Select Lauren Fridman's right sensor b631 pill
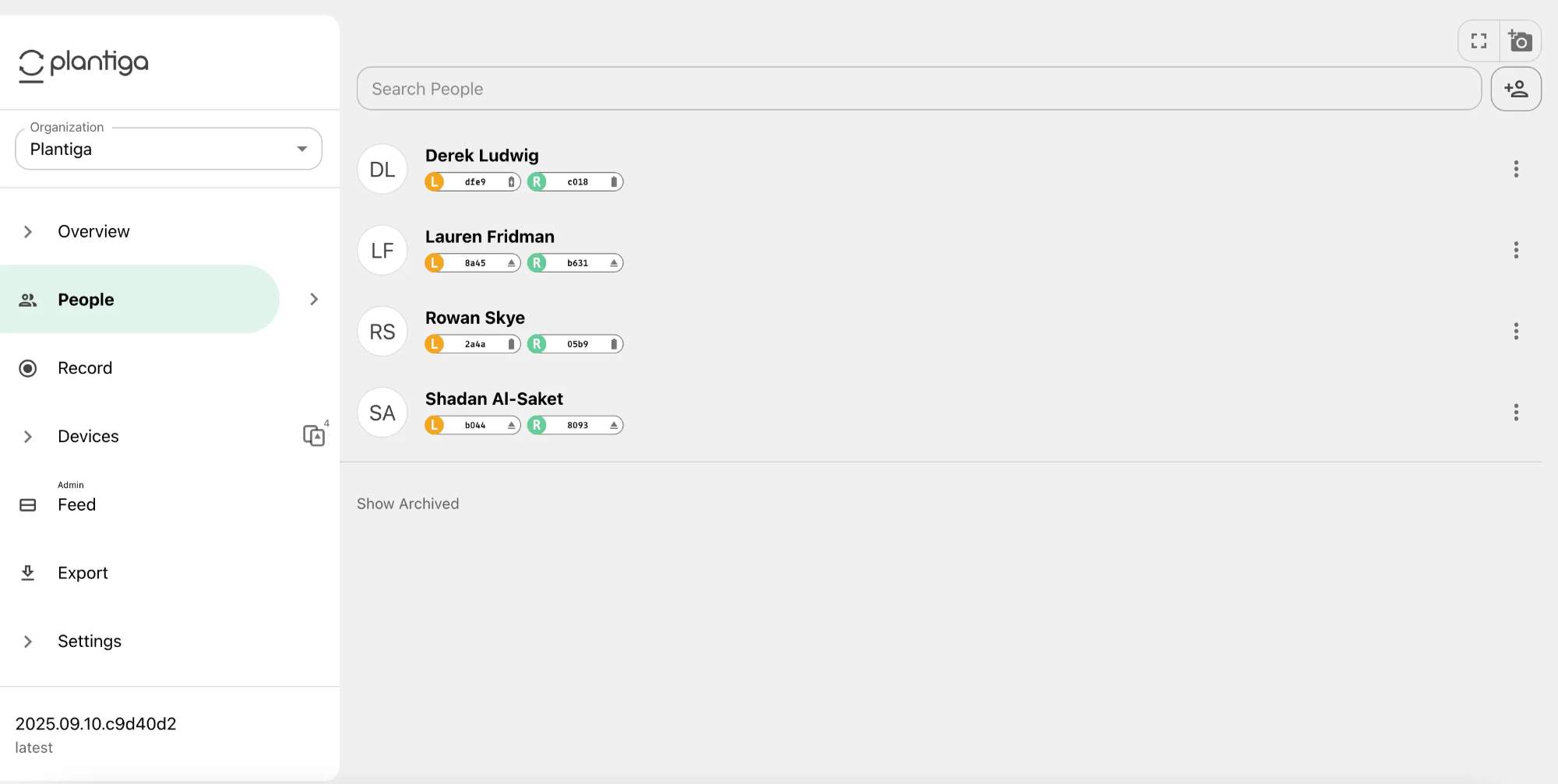1558x784 pixels. [x=575, y=262]
